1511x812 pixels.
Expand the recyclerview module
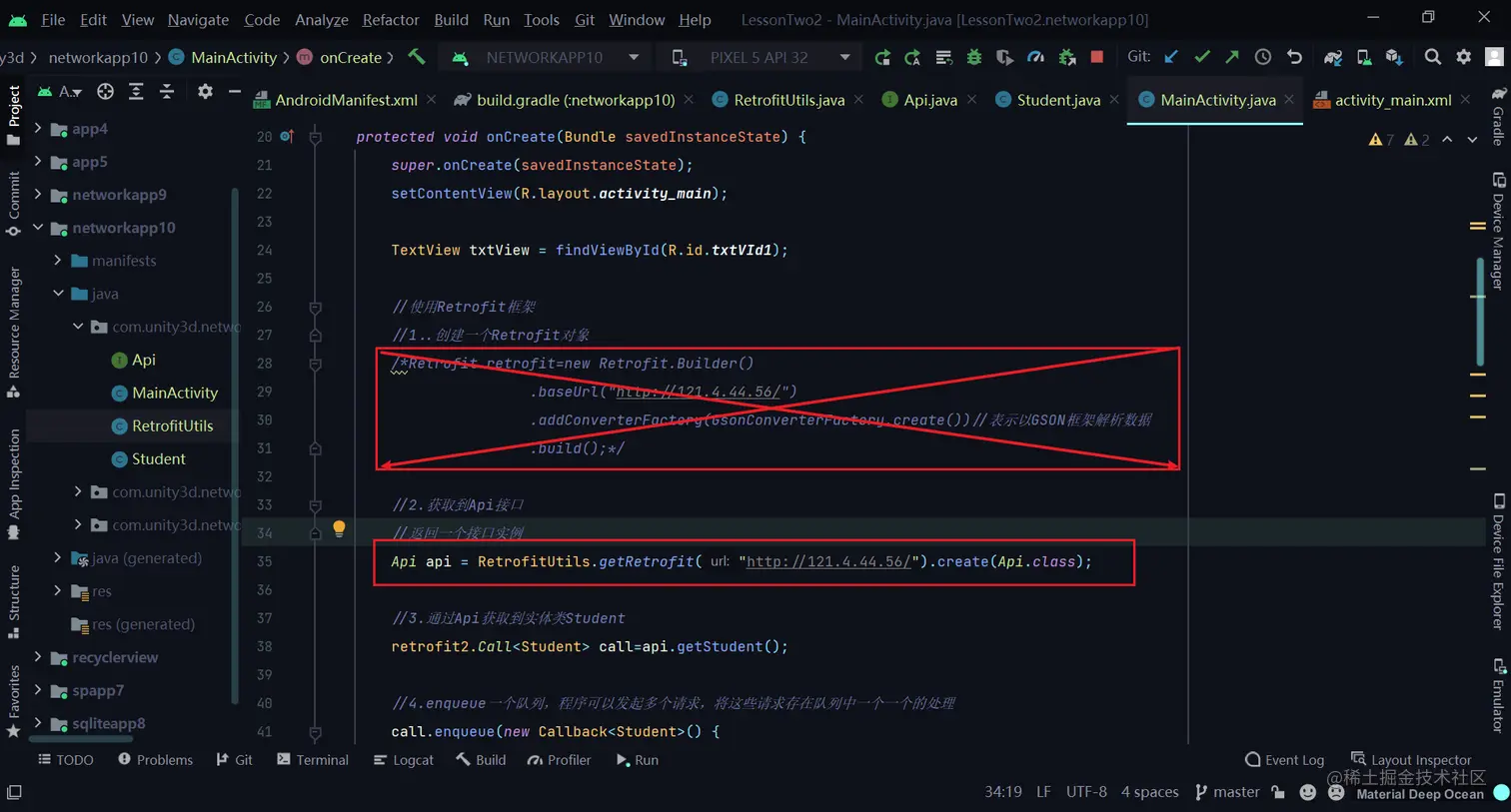click(38, 657)
